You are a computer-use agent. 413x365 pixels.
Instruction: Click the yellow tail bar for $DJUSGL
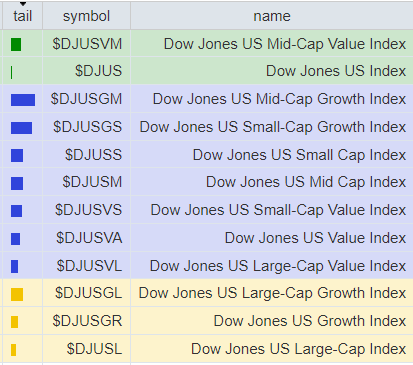click(x=17, y=294)
